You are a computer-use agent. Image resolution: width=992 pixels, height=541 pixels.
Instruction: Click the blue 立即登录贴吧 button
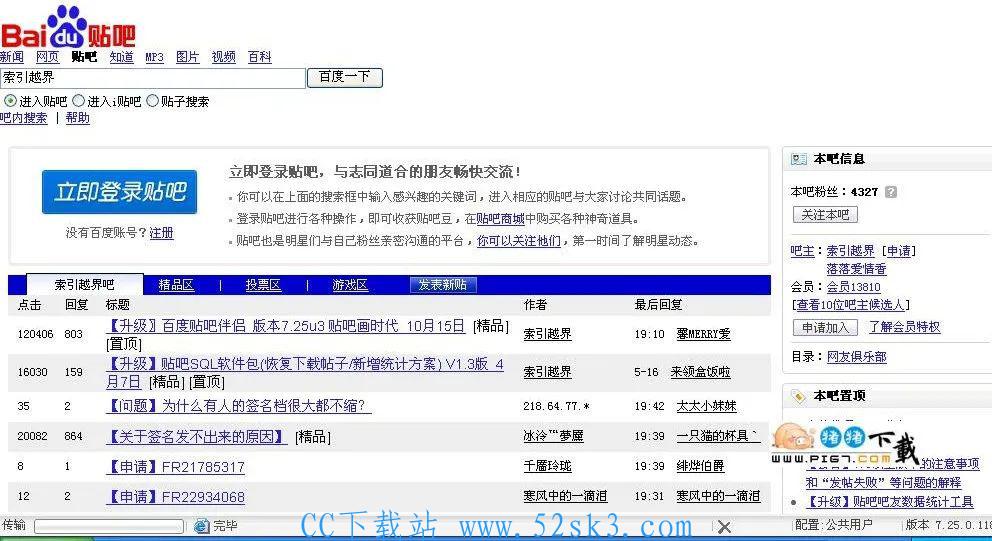(x=120, y=192)
